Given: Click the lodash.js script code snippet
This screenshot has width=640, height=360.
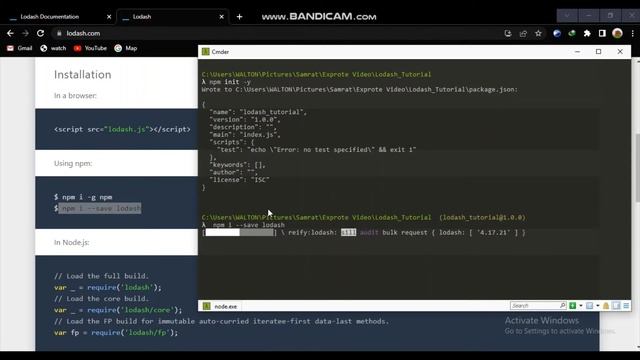Looking at the screenshot, I should 122,129.
